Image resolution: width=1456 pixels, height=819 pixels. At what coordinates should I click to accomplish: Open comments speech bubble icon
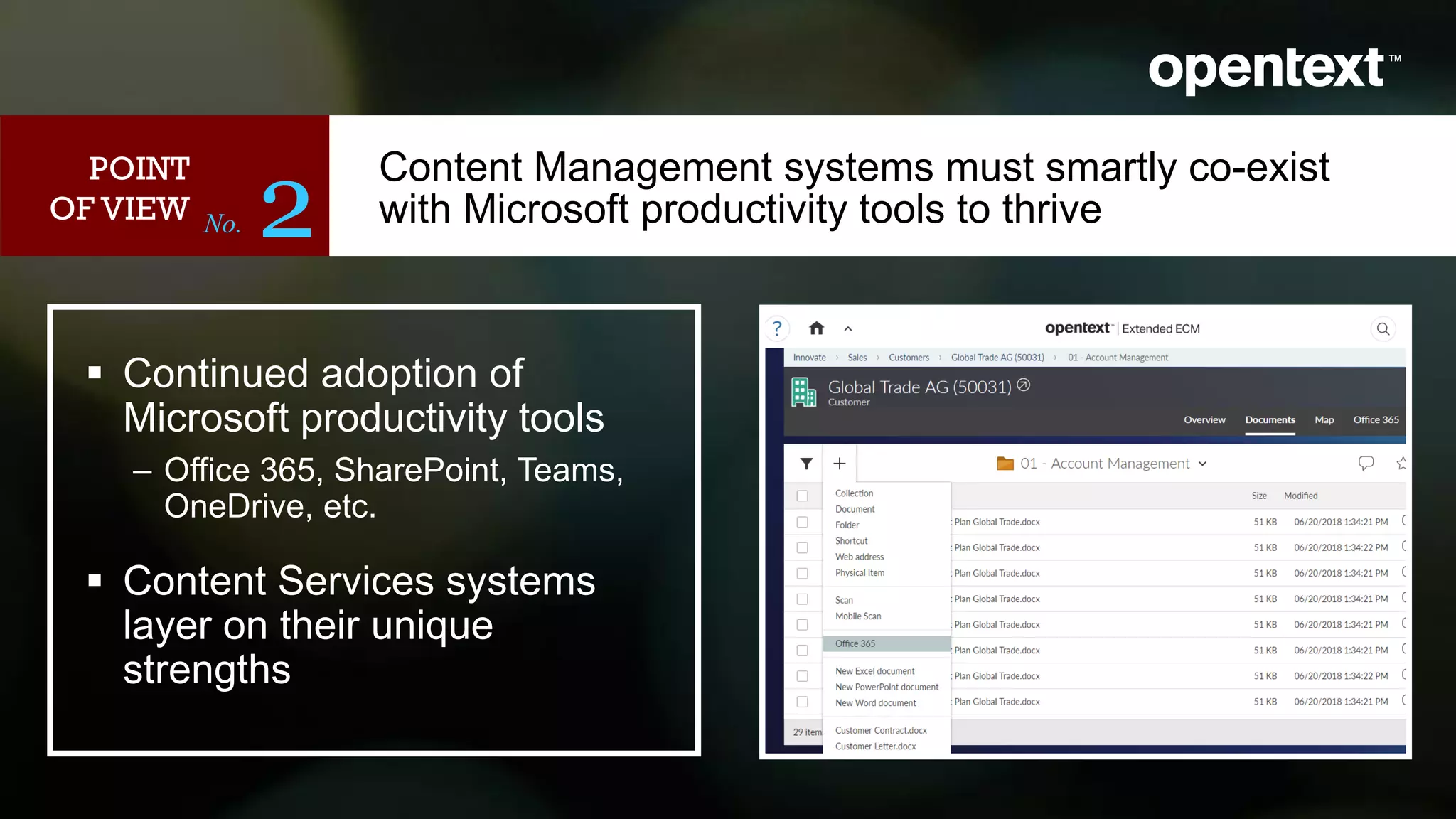[1366, 464]
